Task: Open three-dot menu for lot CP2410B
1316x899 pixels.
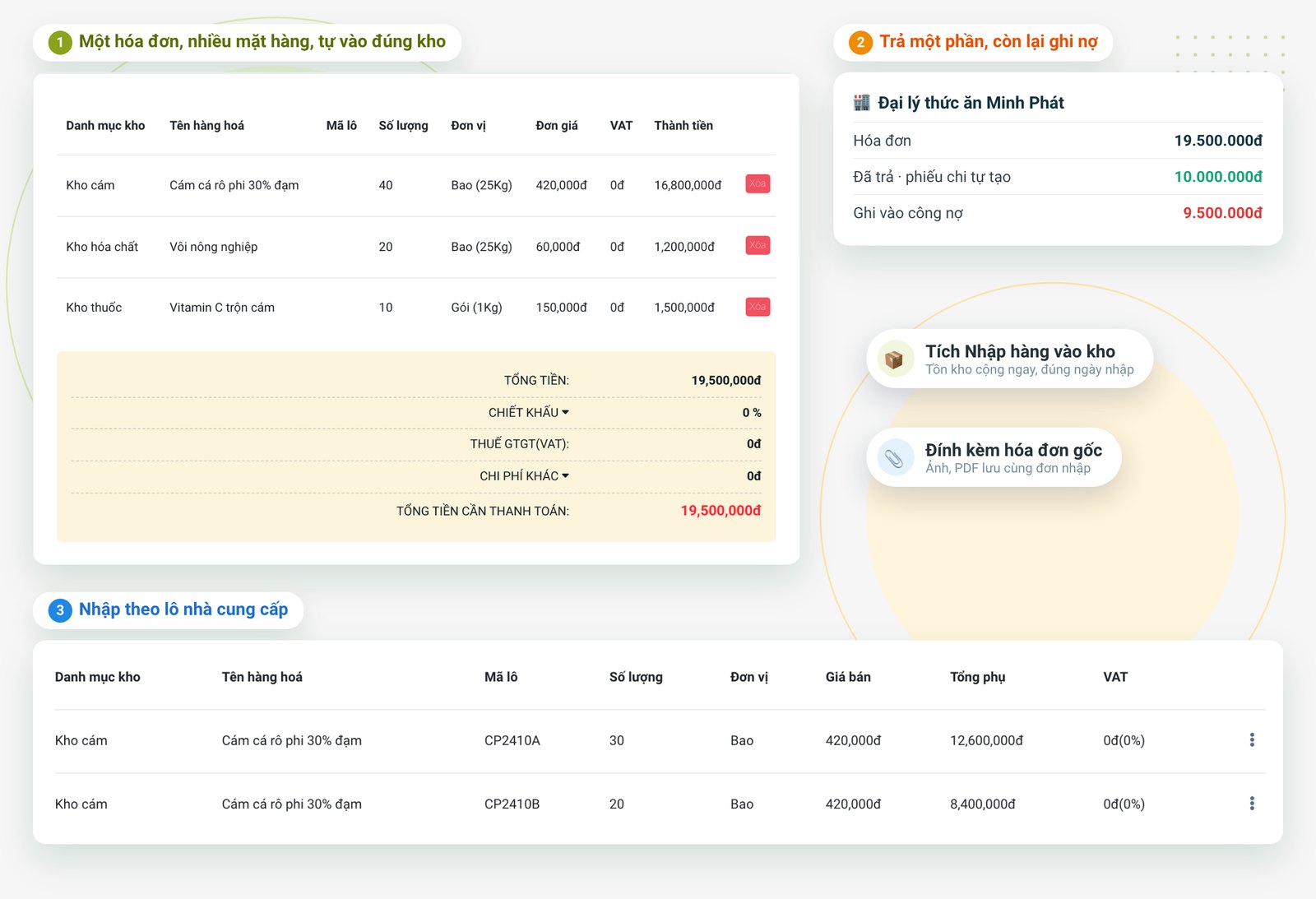Action: pos(1252,804)
